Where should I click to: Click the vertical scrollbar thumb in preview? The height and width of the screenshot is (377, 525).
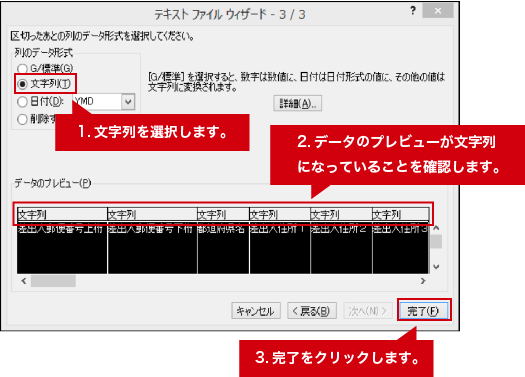436,241
